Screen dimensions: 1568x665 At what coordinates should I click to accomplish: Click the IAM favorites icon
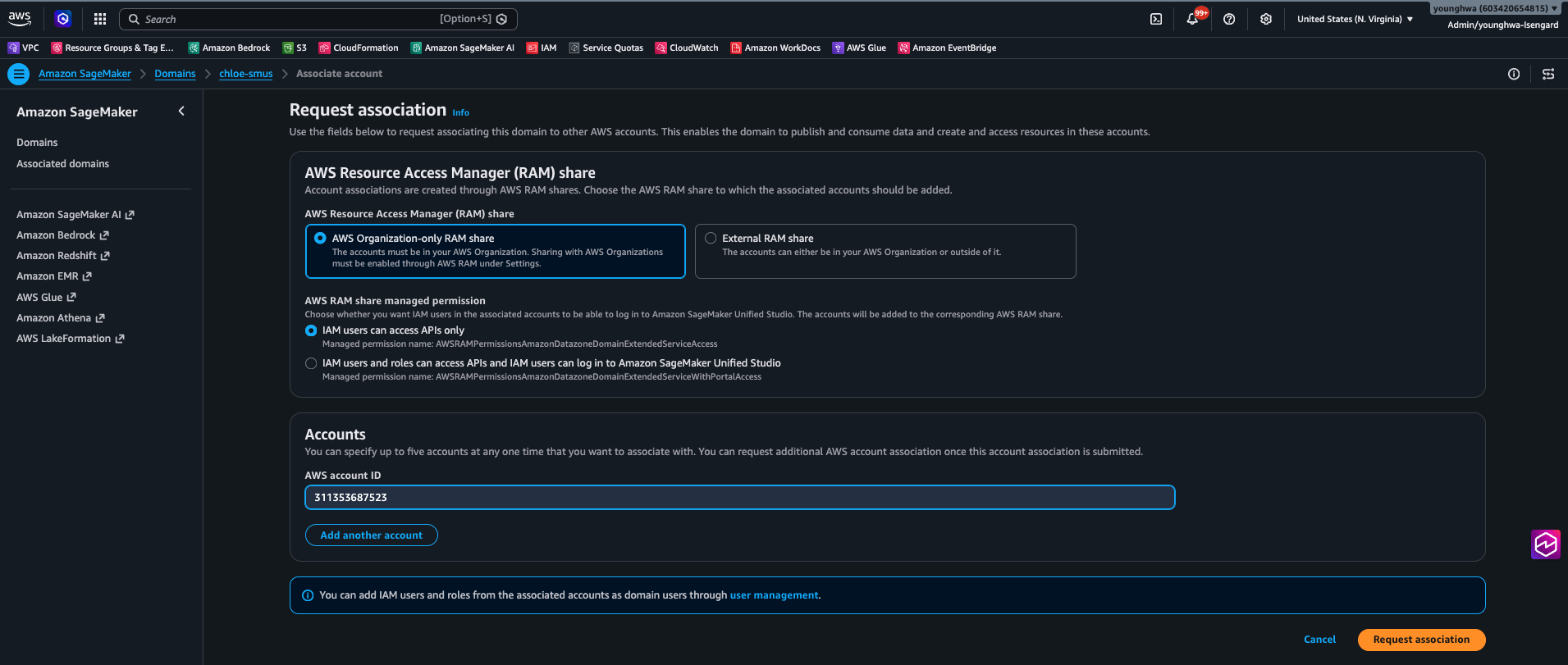point(533,48)
